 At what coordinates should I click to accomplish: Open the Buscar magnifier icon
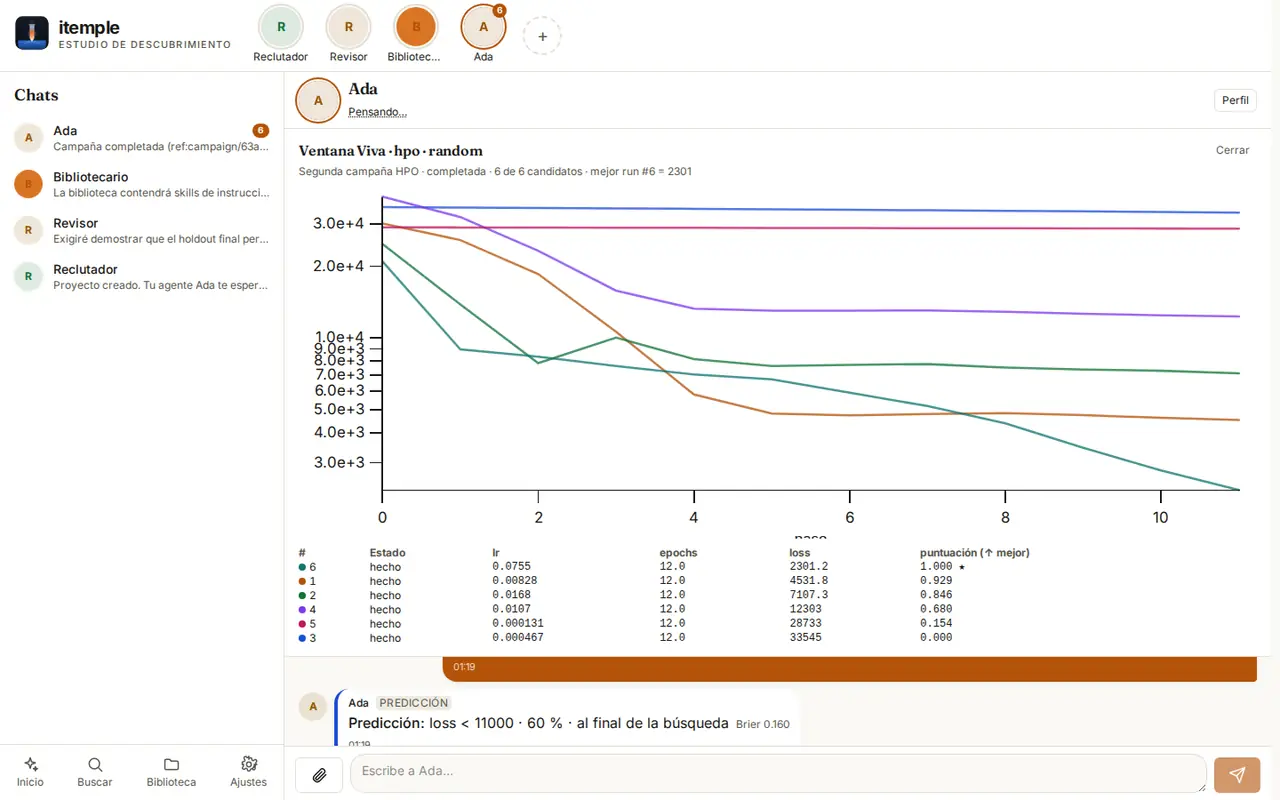95,764
